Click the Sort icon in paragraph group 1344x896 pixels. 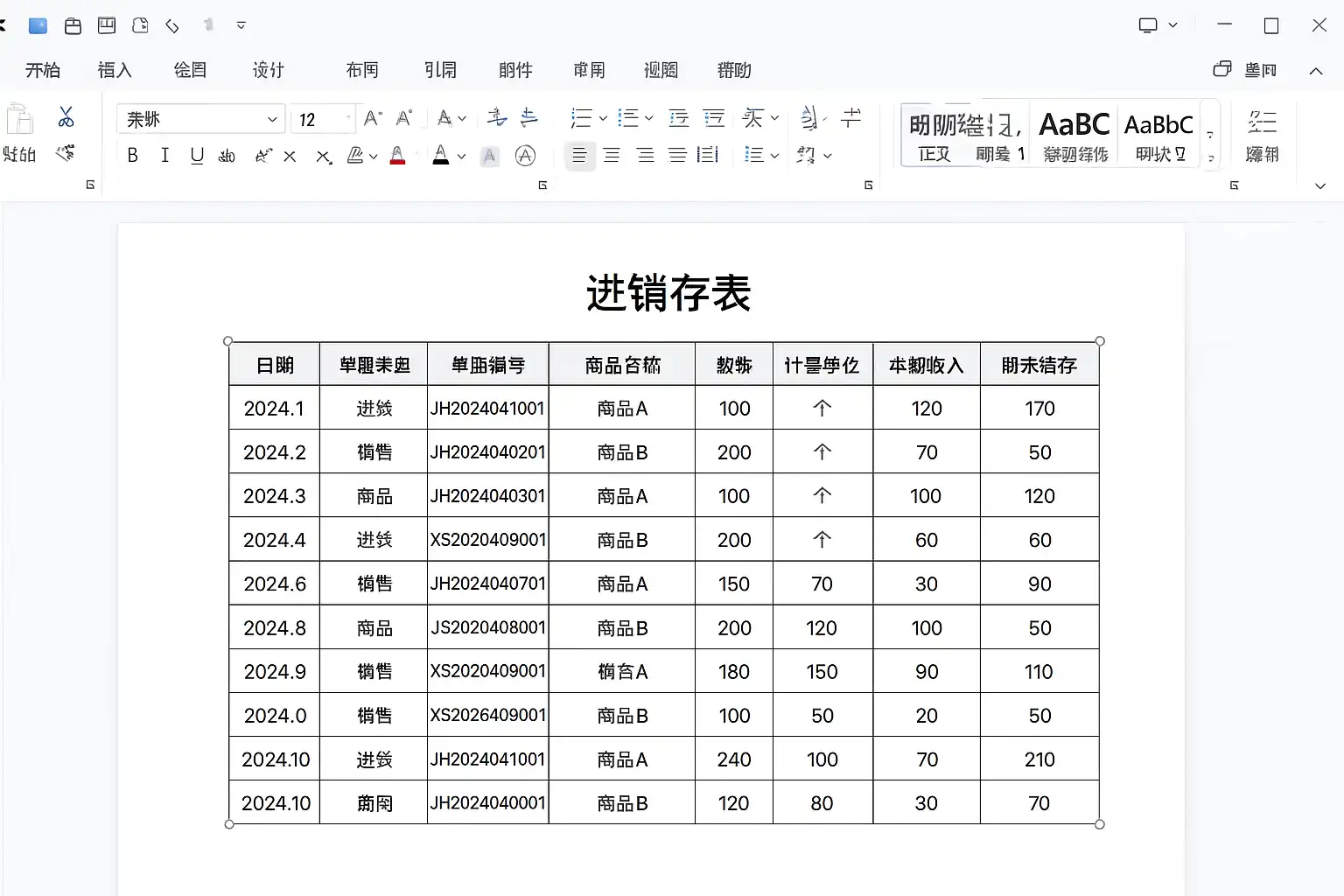click(x=809, y=118)
